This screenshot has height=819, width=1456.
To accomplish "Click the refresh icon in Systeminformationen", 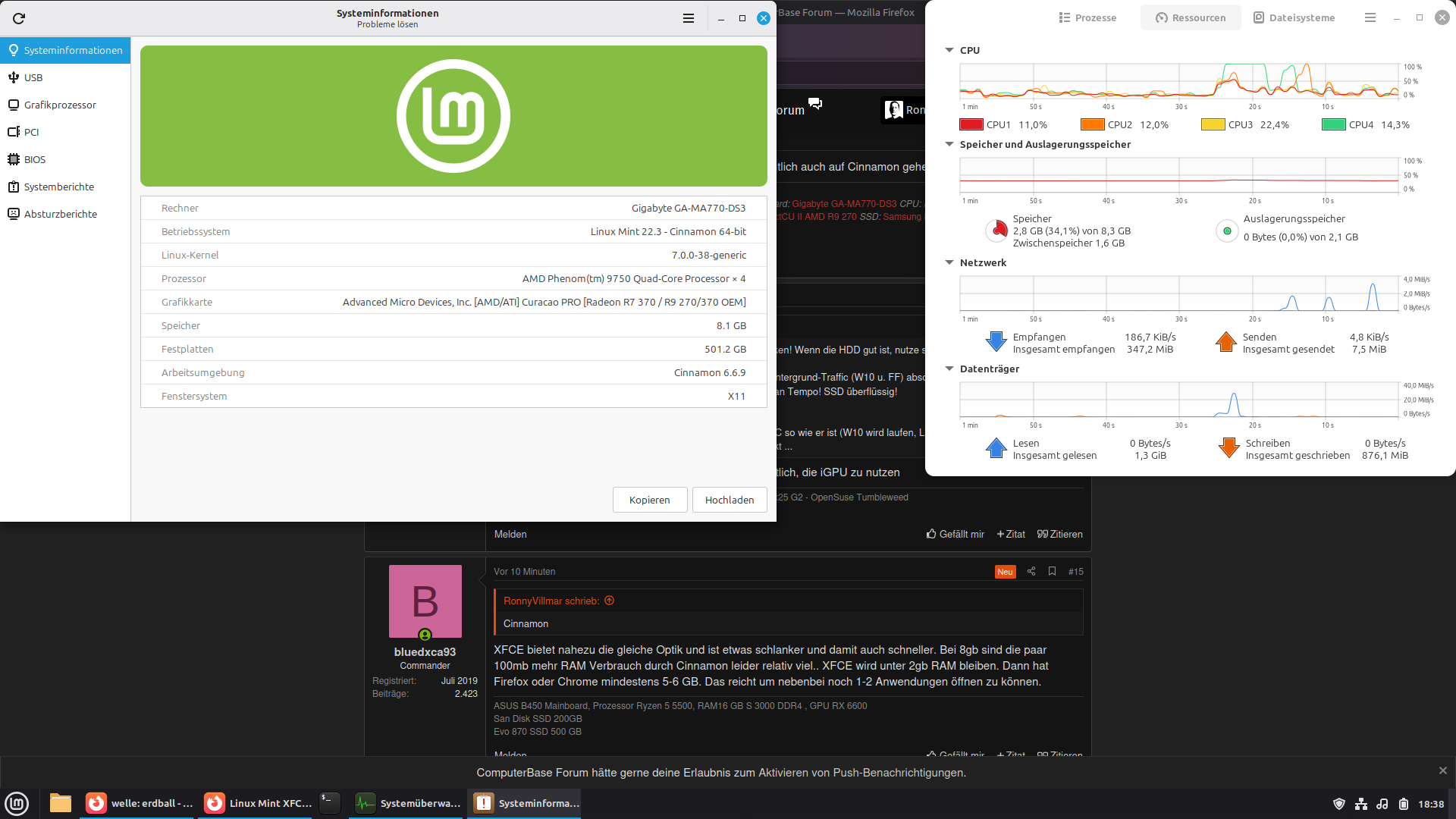I will point(19,18).
